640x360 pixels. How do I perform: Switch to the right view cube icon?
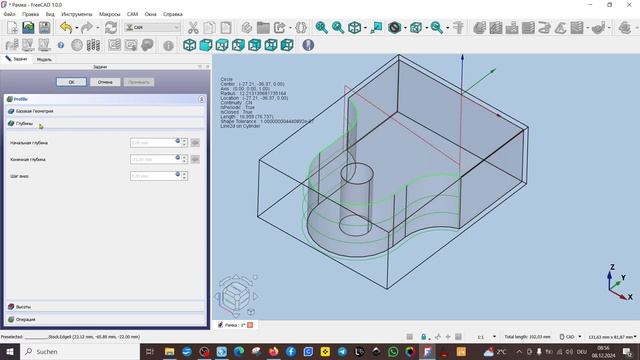[238, 45]
